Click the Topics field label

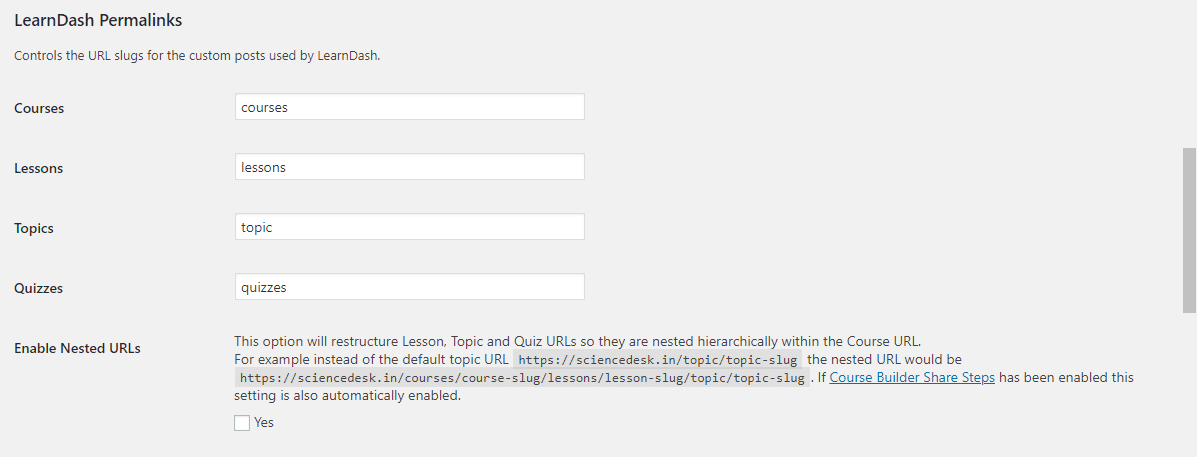point(34,228)
